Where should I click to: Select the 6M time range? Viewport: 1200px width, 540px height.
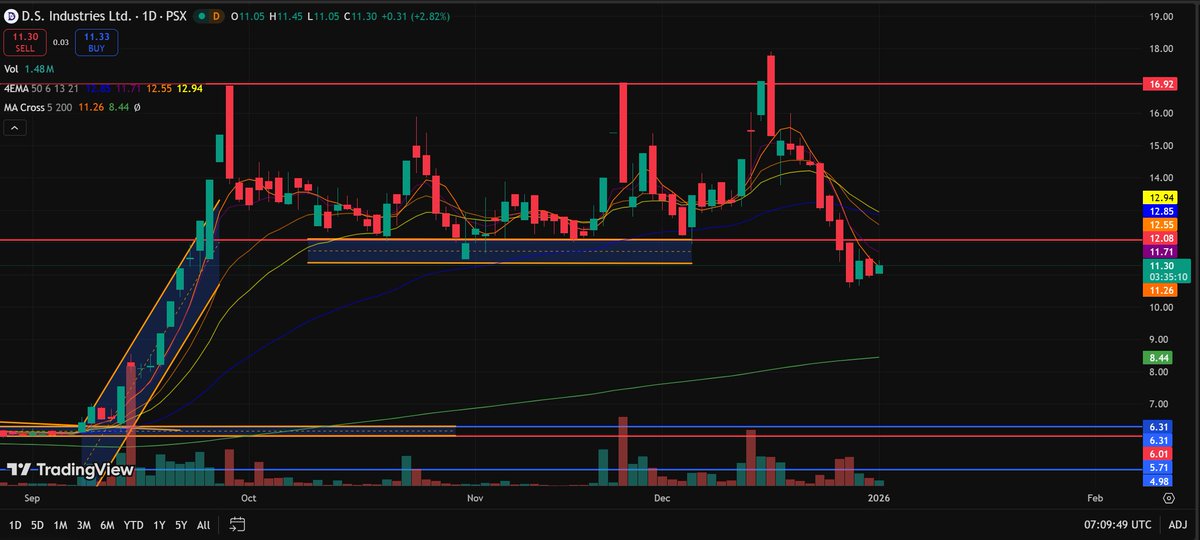coord(107,524)
